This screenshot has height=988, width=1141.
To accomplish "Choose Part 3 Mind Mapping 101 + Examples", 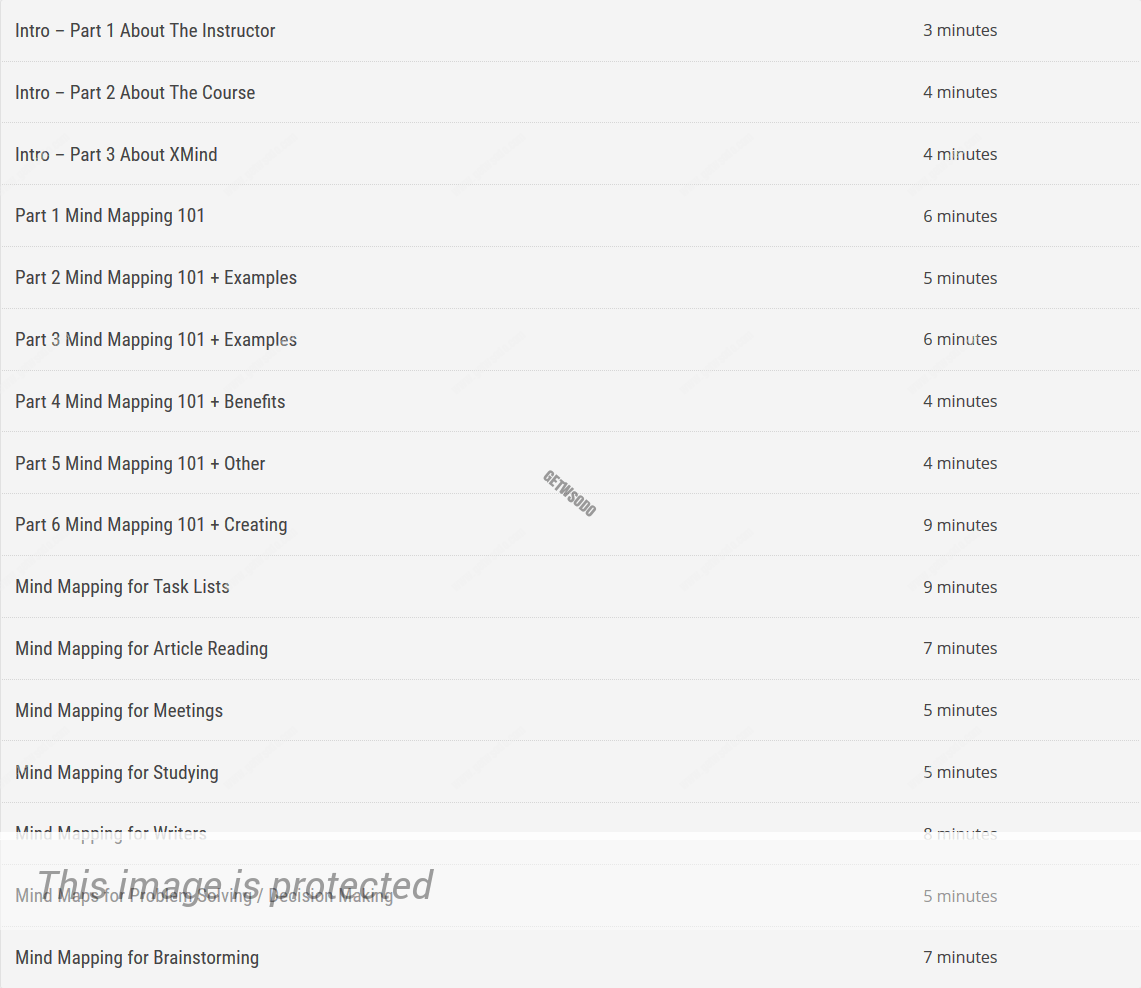I will pos(156,340).
